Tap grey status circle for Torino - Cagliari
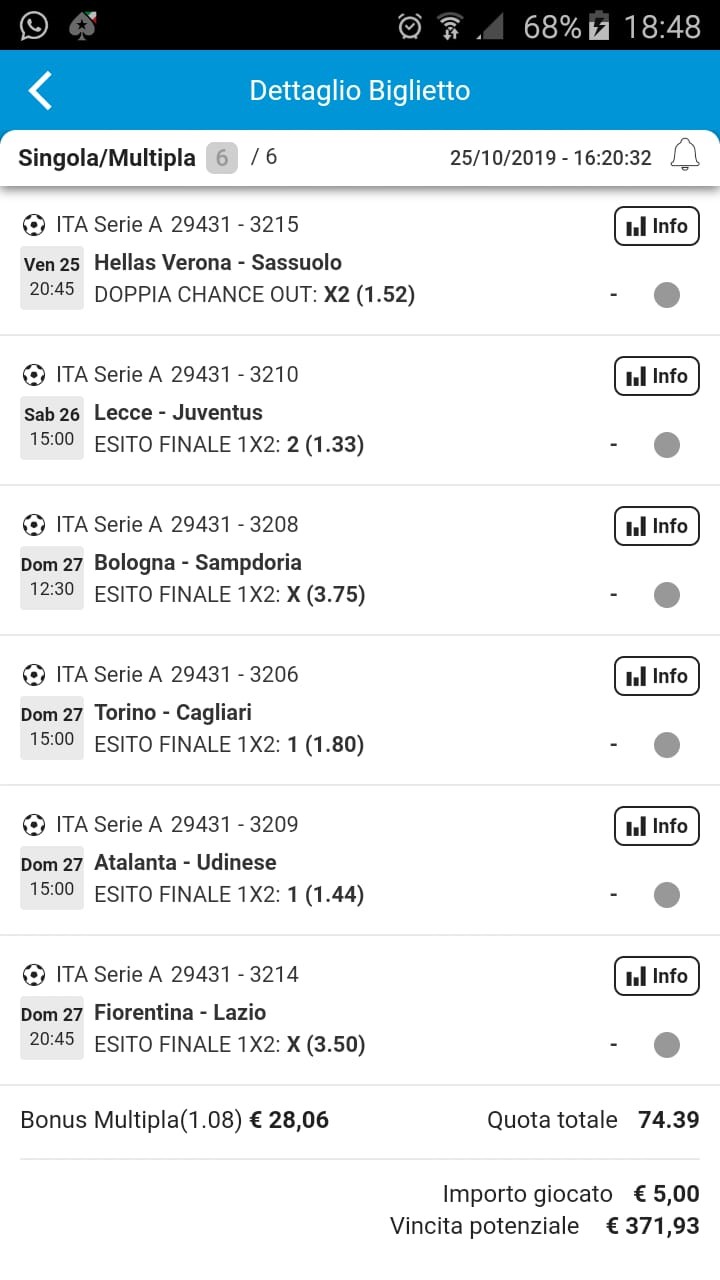This screenshot has width=720, height=1280. click(667, 745)
